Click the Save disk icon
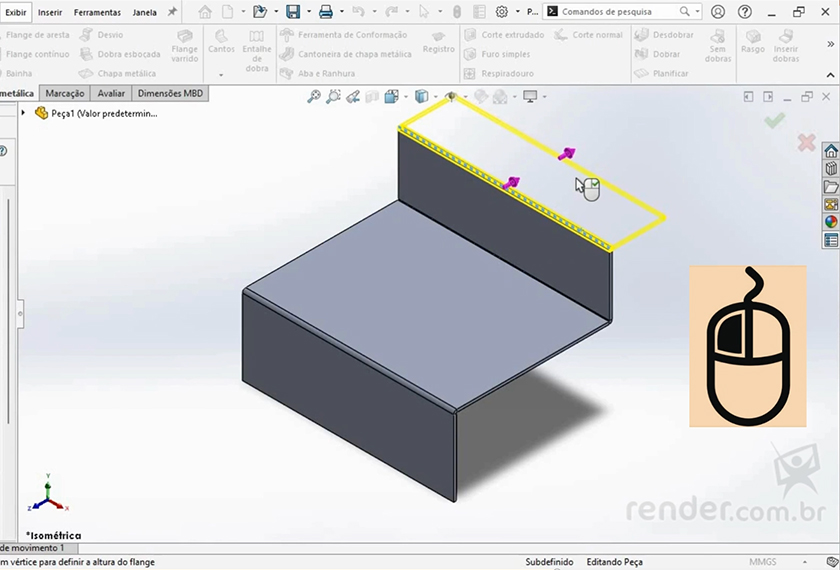 point(293,12)
